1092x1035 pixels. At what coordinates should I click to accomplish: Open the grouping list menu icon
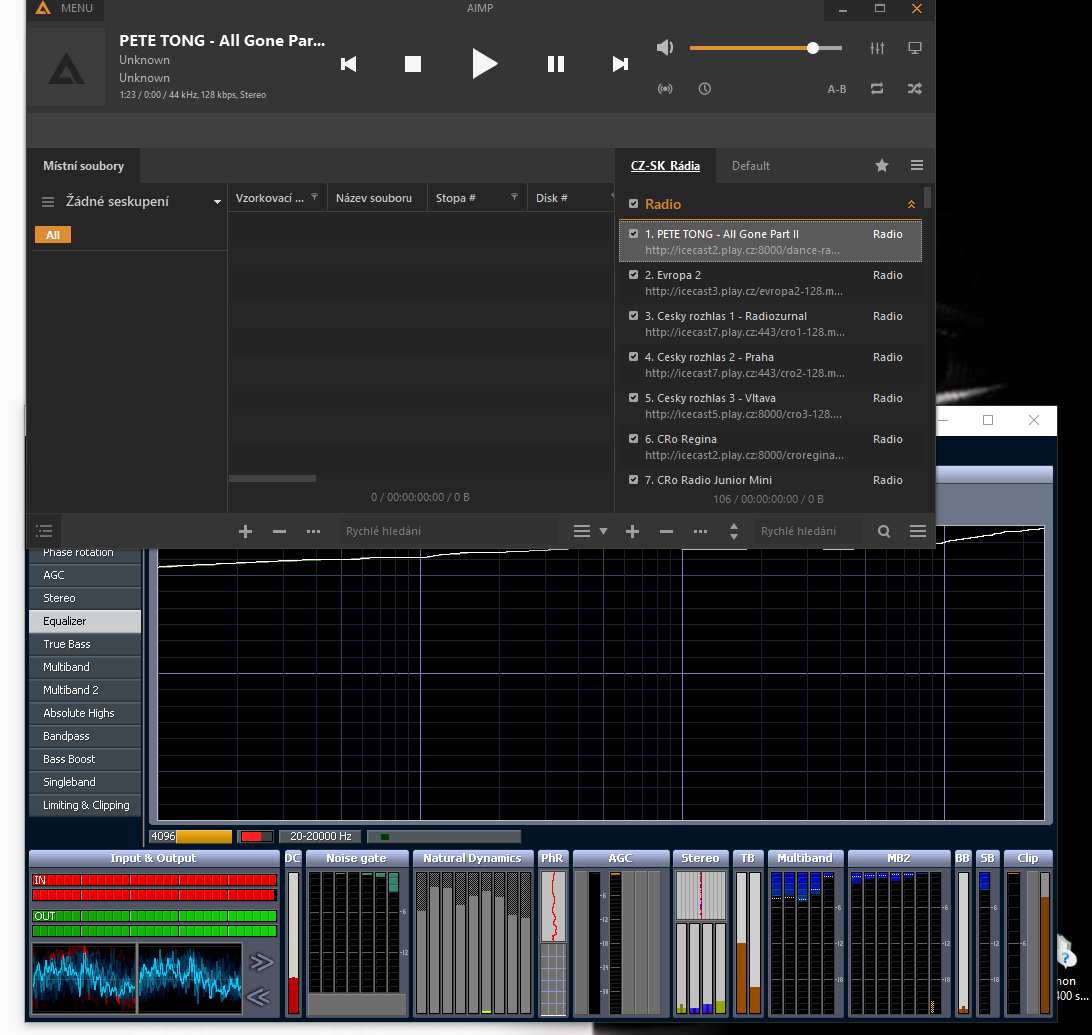[48, 202]
